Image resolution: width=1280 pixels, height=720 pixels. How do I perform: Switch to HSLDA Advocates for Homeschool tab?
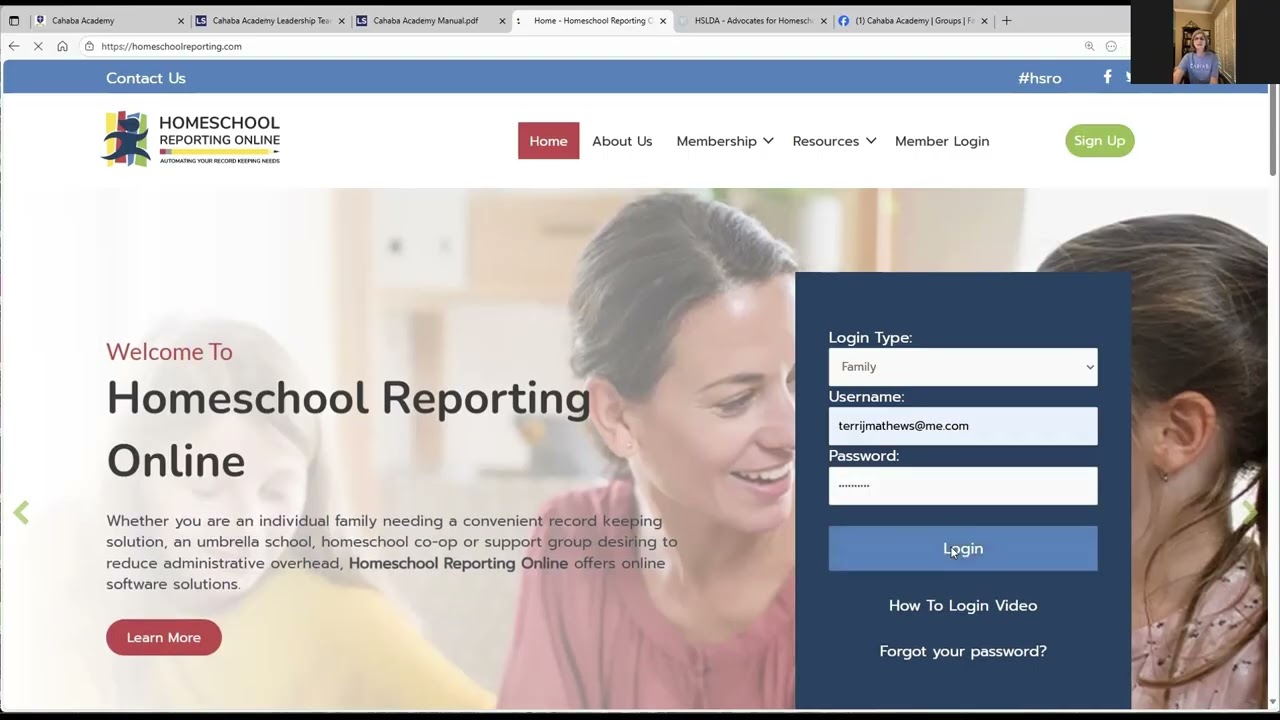752,21
